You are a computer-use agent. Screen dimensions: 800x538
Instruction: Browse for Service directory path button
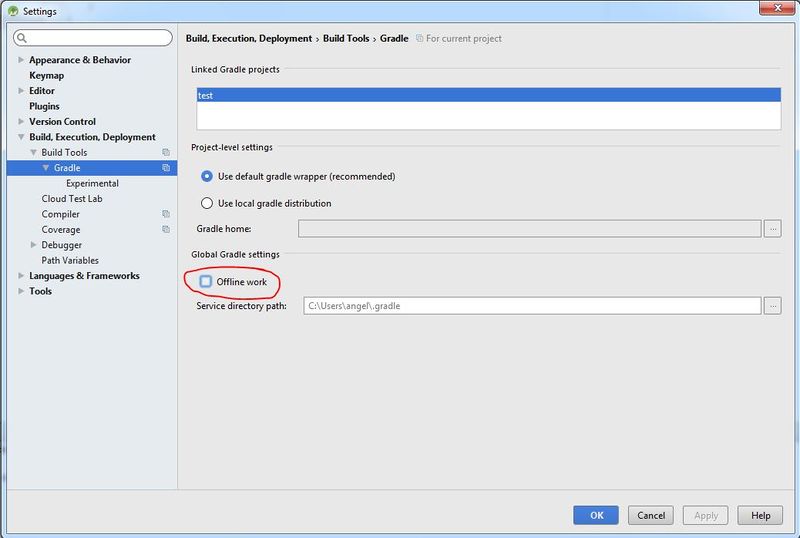click(773, 306)
